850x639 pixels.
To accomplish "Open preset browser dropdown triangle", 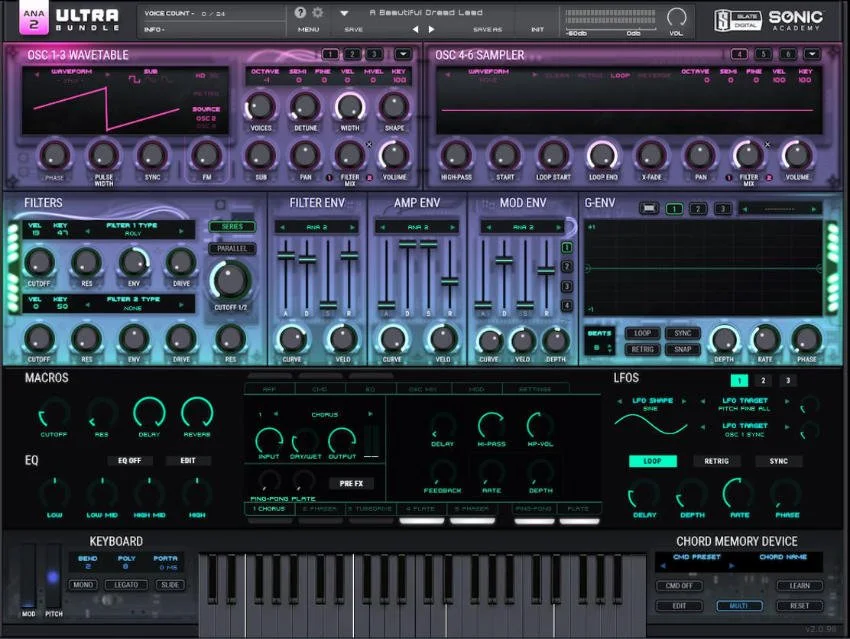I will (x=344, y=13).
